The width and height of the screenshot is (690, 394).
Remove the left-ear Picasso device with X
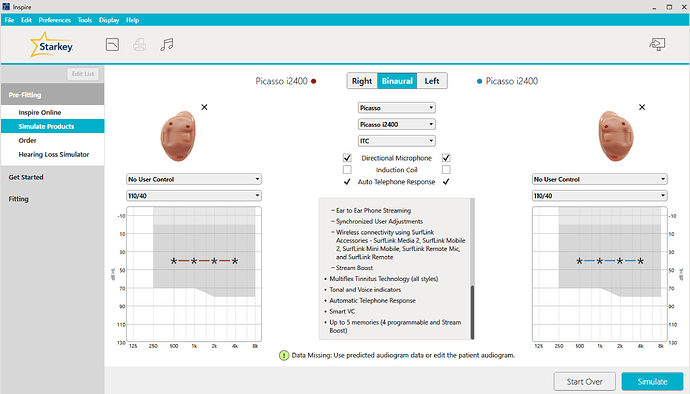click(642, 107)
